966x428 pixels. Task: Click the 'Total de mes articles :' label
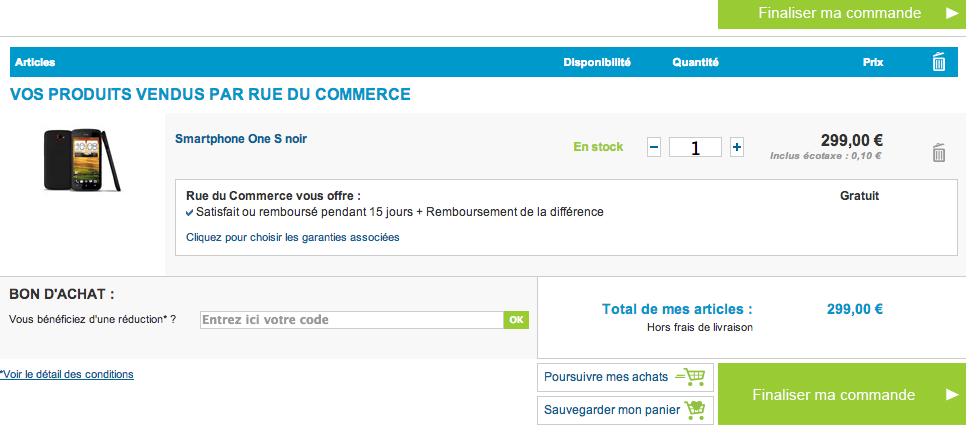click(x=677, y=309)
